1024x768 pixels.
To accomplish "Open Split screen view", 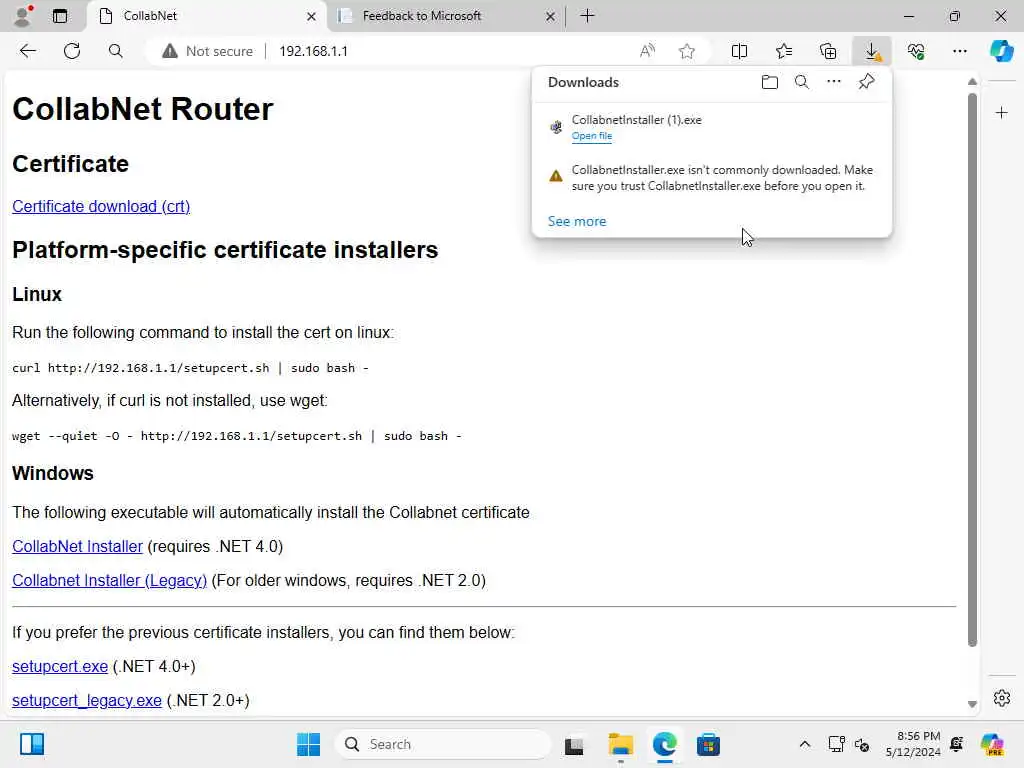I will [x=739, y=51].
